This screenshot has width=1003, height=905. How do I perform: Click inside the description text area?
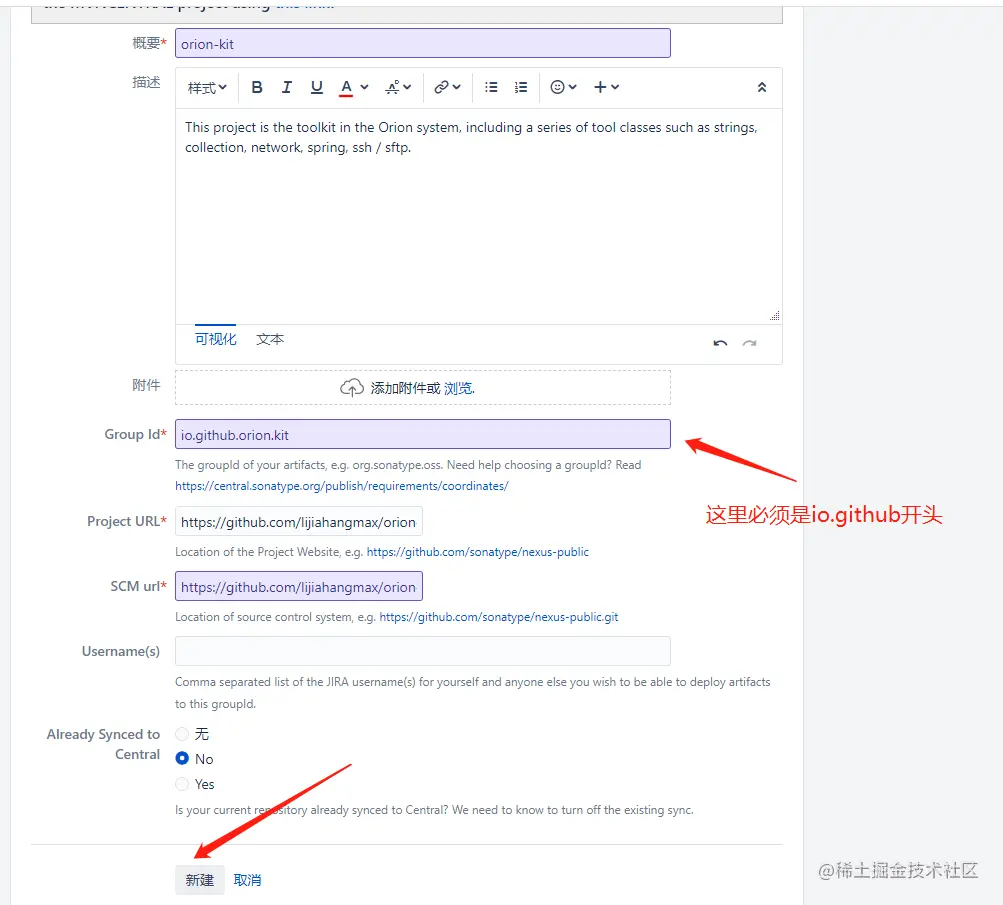click(x=478, y=216)
